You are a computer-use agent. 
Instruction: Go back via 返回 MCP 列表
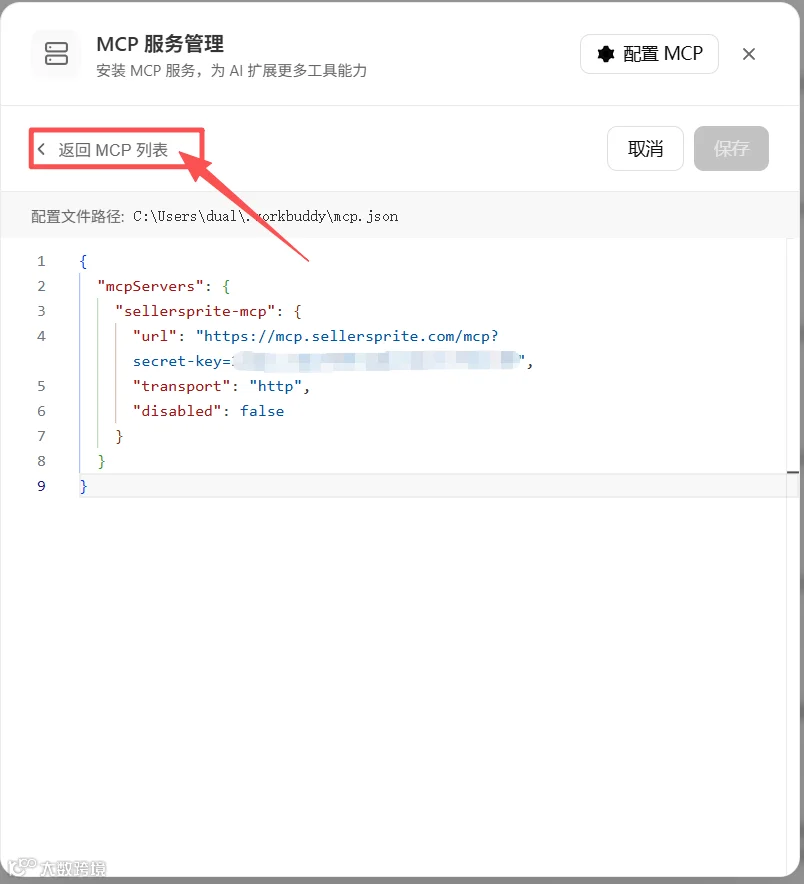tap(103, 150)
